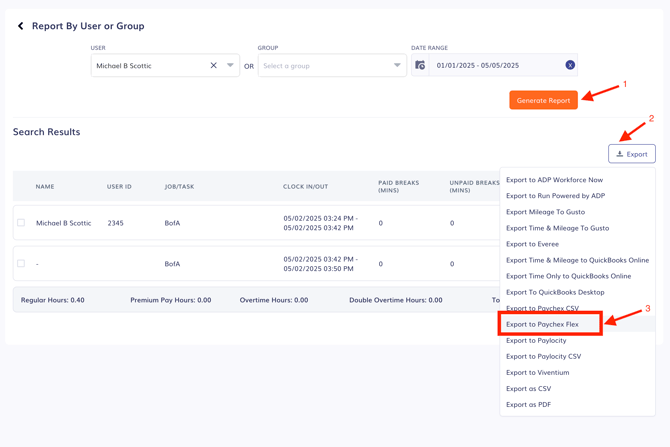This screenshot has width=670, height=447.
Task: Expand the User dropdown arrow
Action: coord(230,66)
